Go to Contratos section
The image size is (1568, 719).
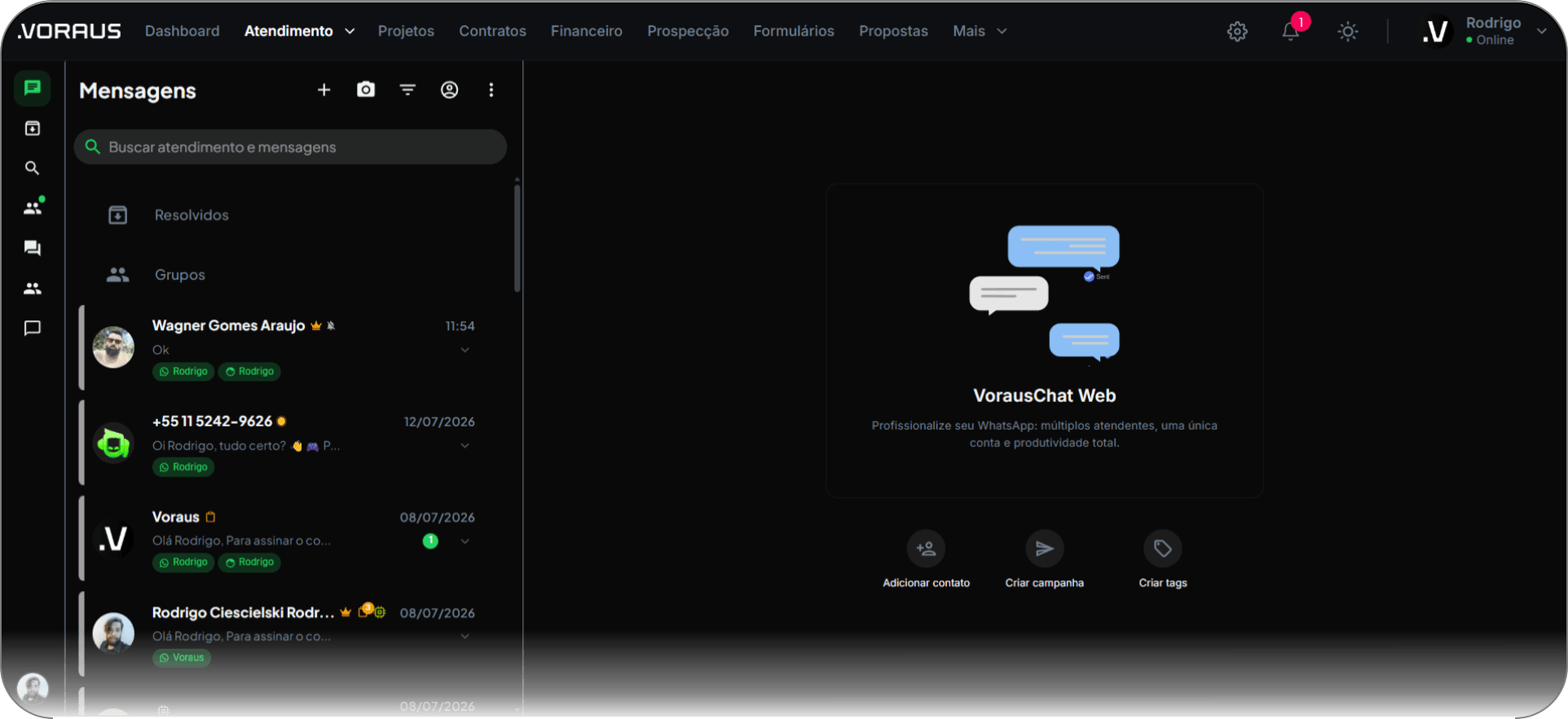(x=492, y=31)
